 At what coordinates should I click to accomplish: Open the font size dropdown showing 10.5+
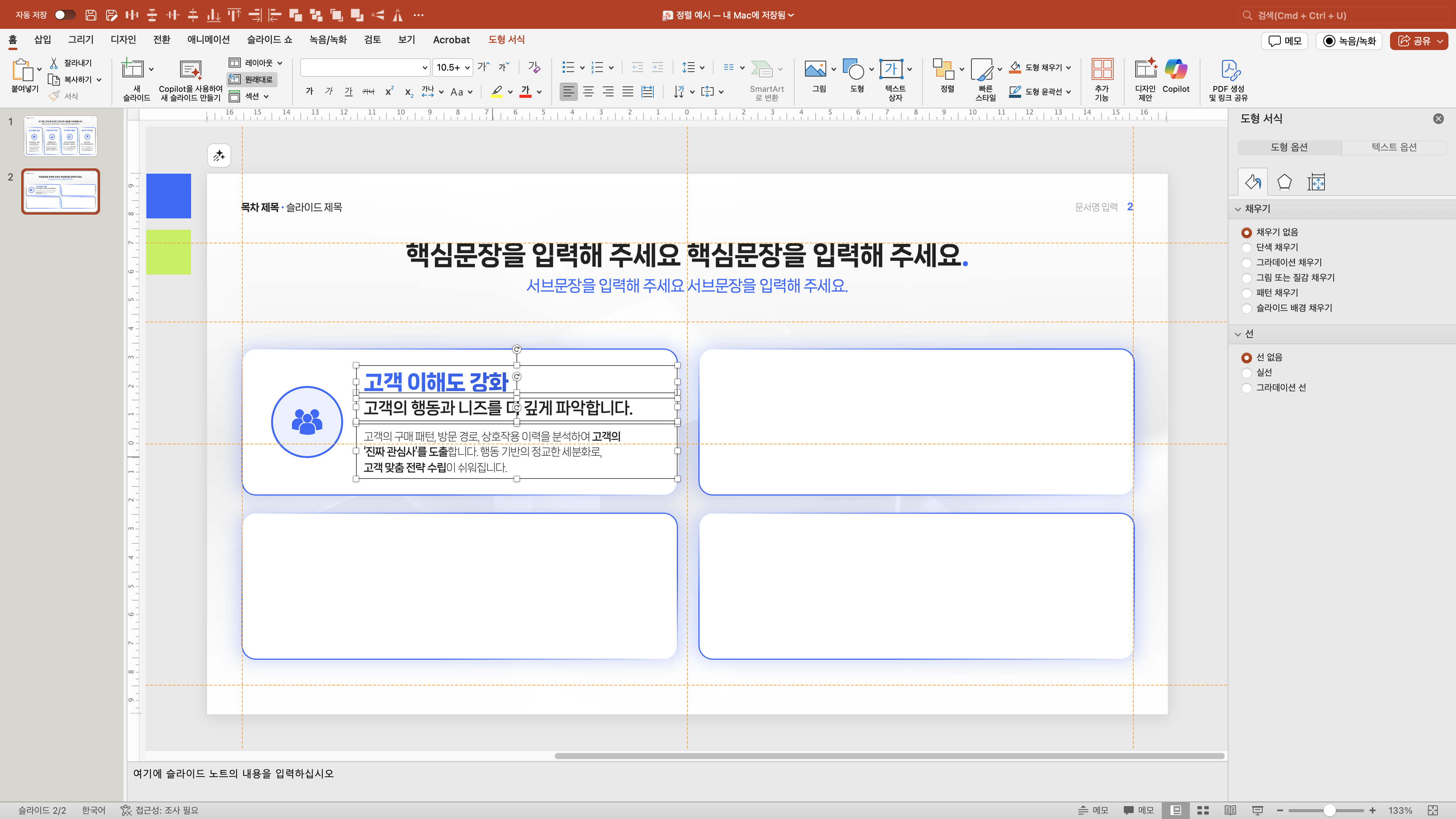coord(468,68)
